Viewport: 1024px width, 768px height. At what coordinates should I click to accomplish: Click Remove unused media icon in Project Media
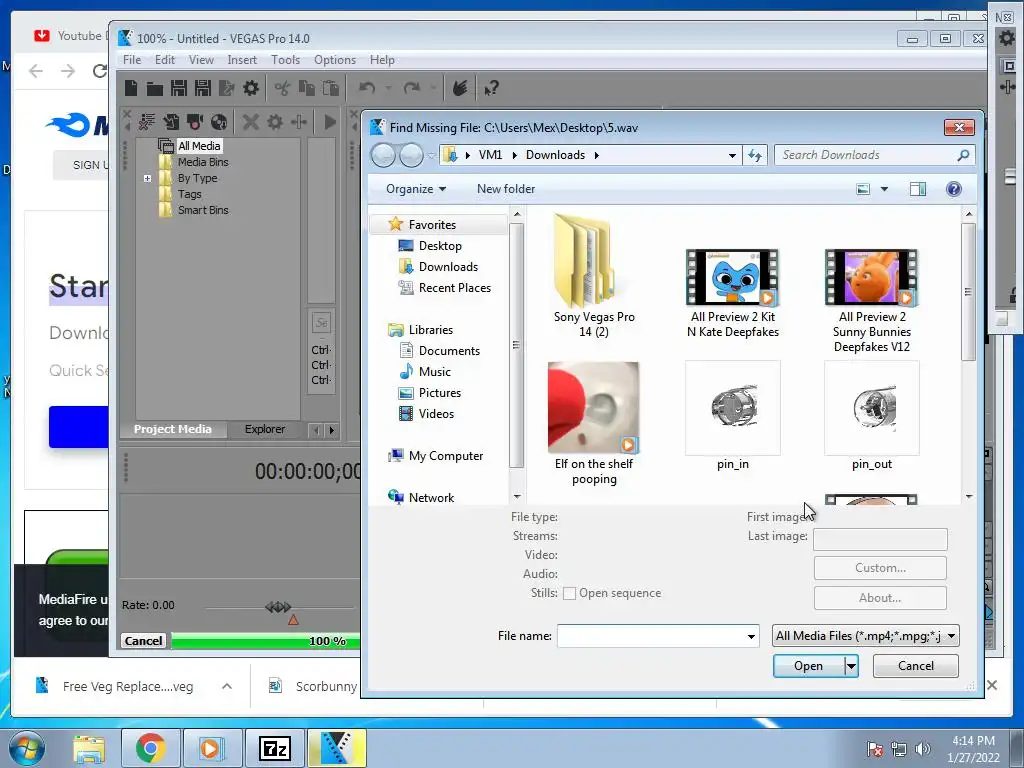pos(146,121)
